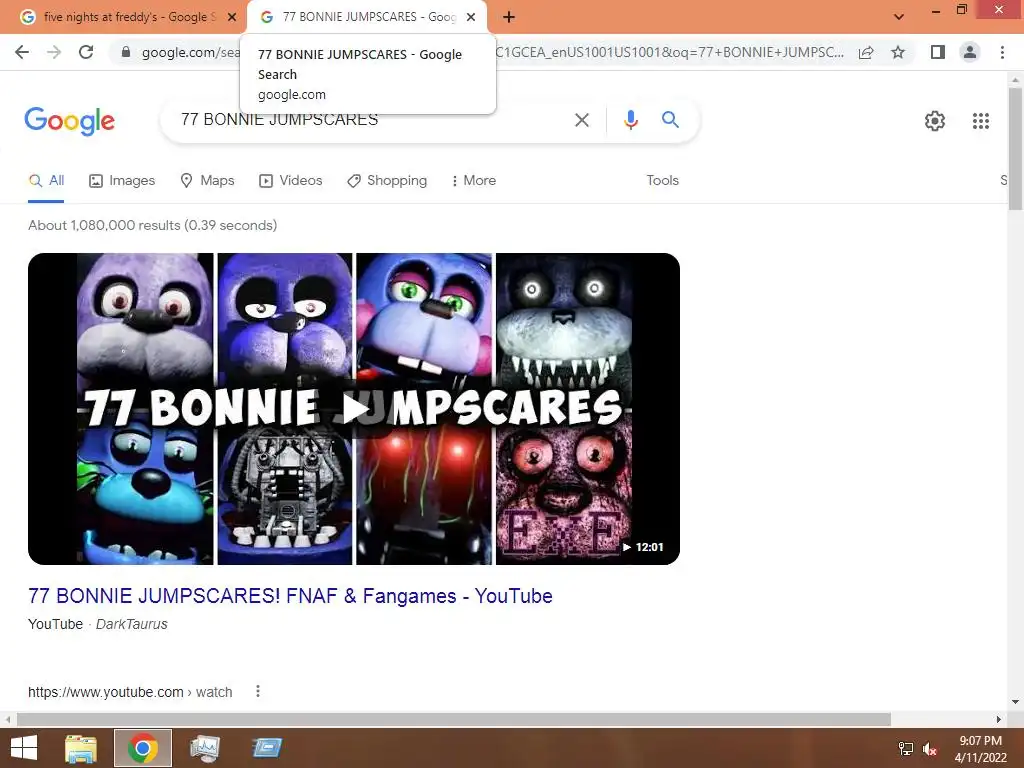
Task: Switch to Videos results
Action: point(291,180)
